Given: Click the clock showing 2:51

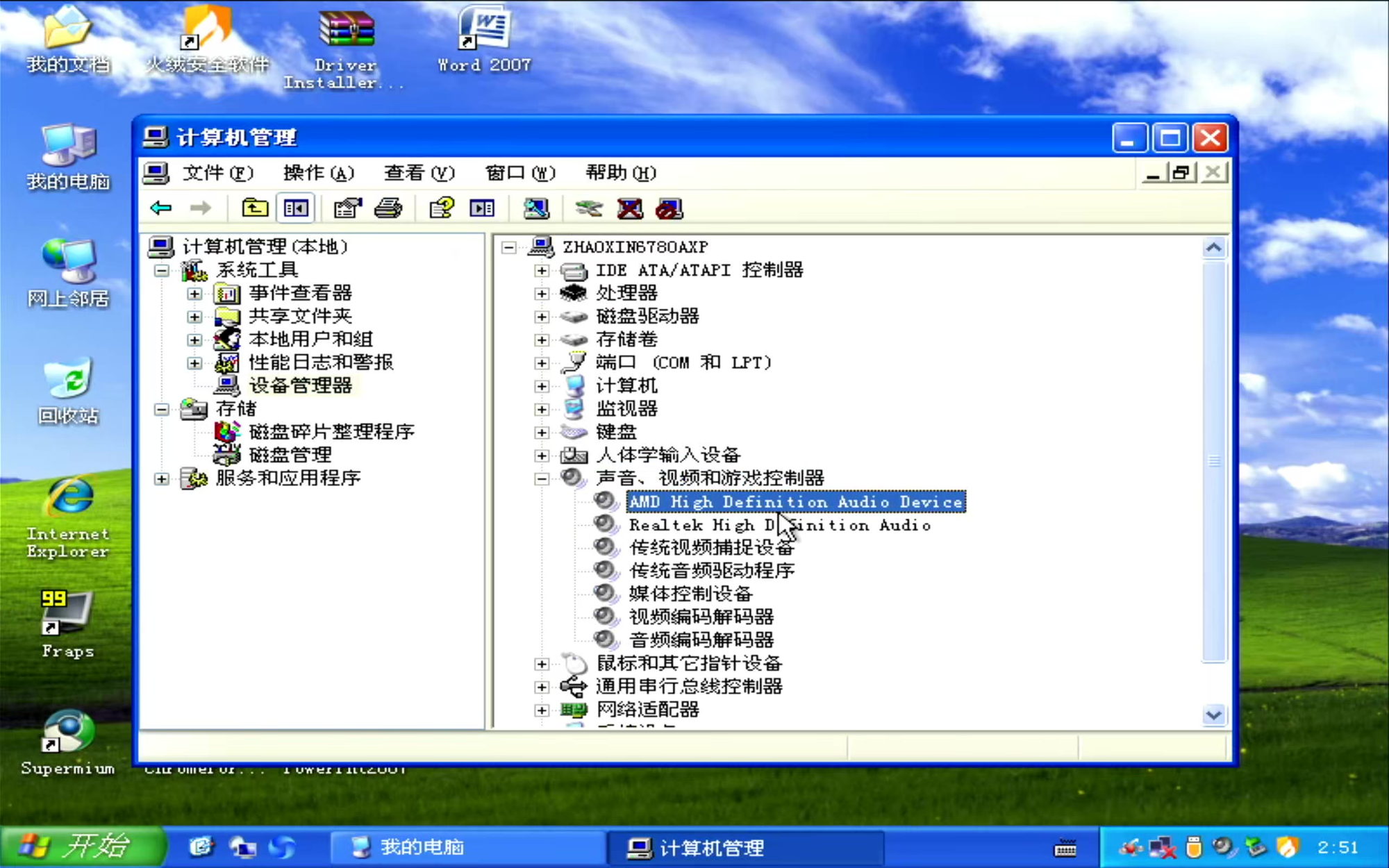Looking at the screenshot, I should (1338, 847).
